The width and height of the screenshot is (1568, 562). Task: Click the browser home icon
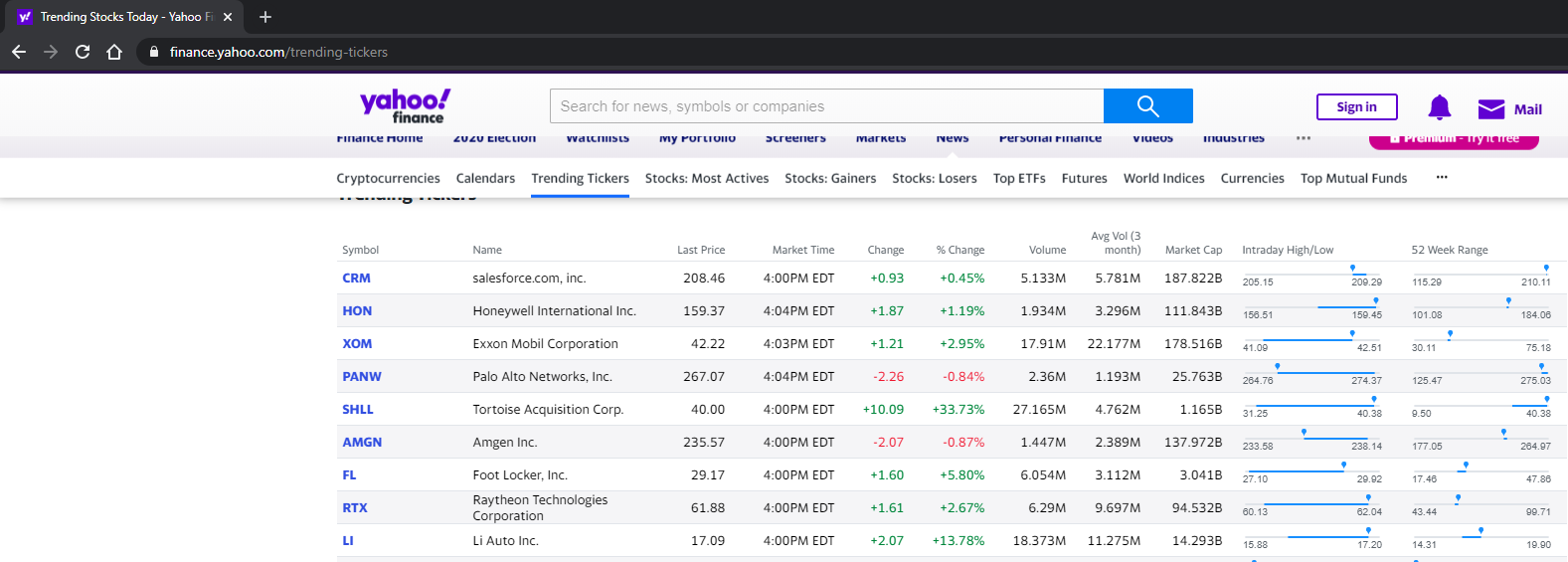click(x=114, y=52)
